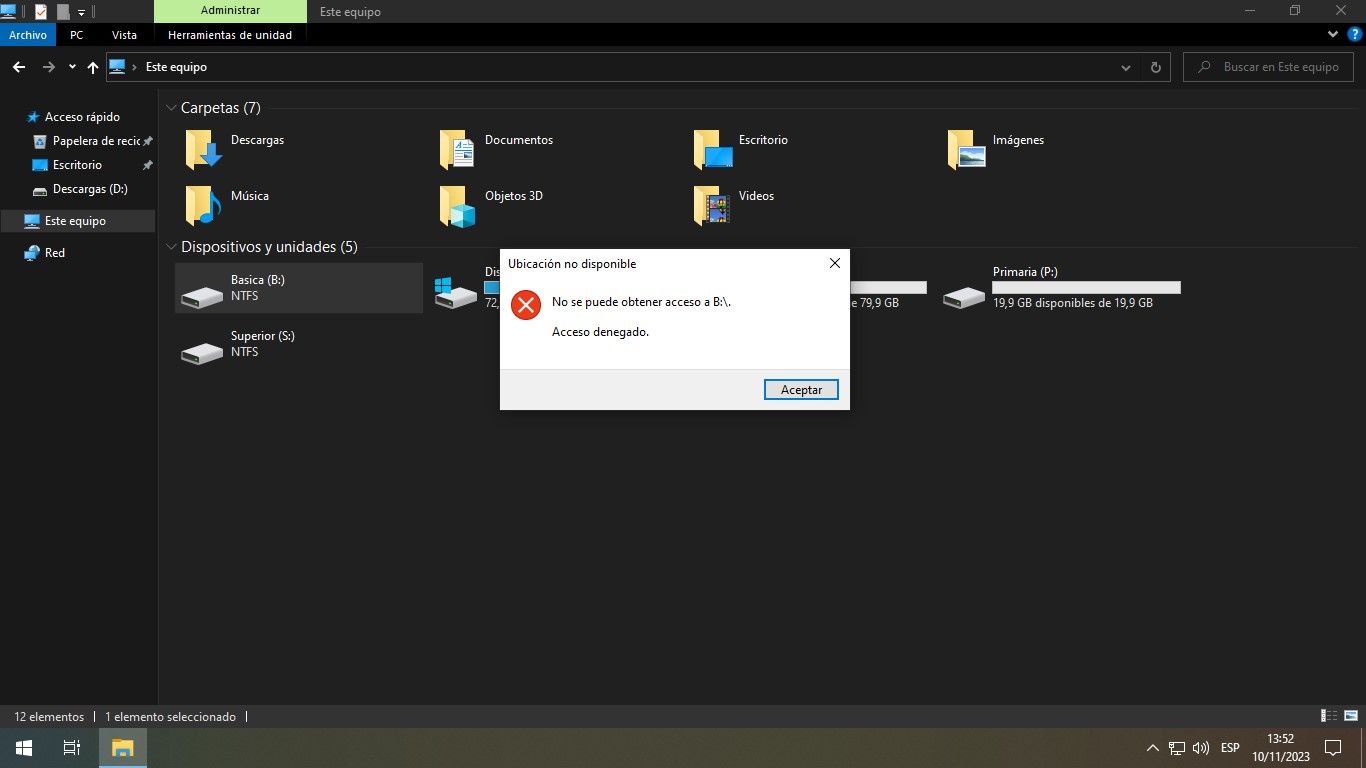This screenshot has height=768, width=1366.
Task: Open network status in the system tray
Action: (x=1177, y=748)
